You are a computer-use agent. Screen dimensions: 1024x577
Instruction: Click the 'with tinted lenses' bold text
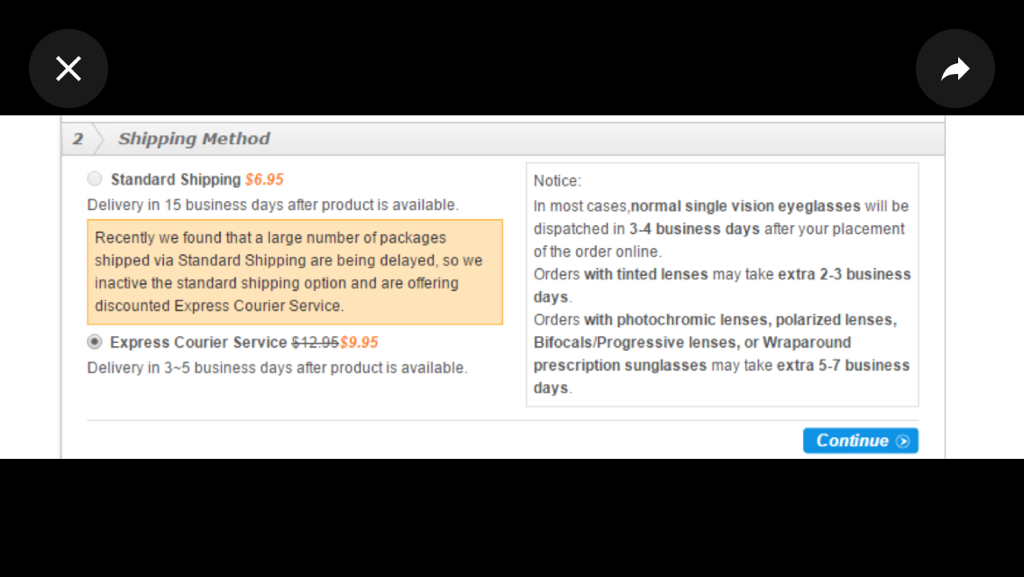click(x=646, y=274)
